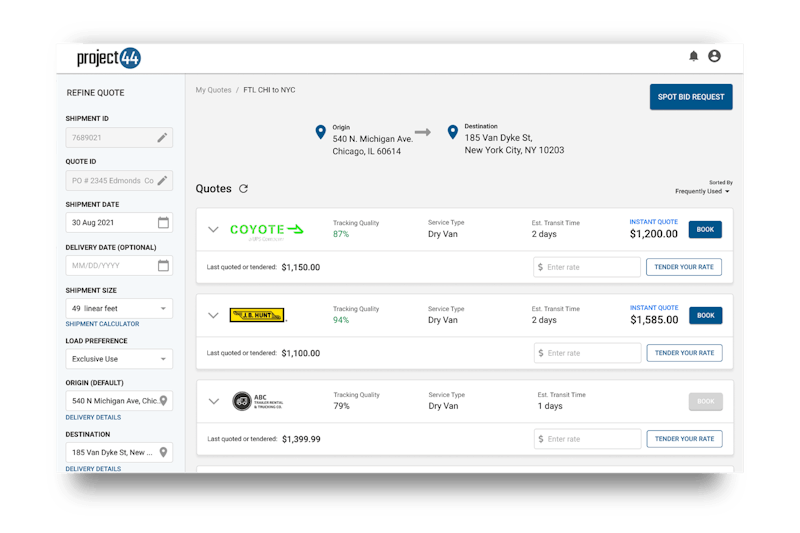Image resolution: width=800 pixels, height=533 pixels.
Task: Open the user account profile icon
Action: (714, 57)
